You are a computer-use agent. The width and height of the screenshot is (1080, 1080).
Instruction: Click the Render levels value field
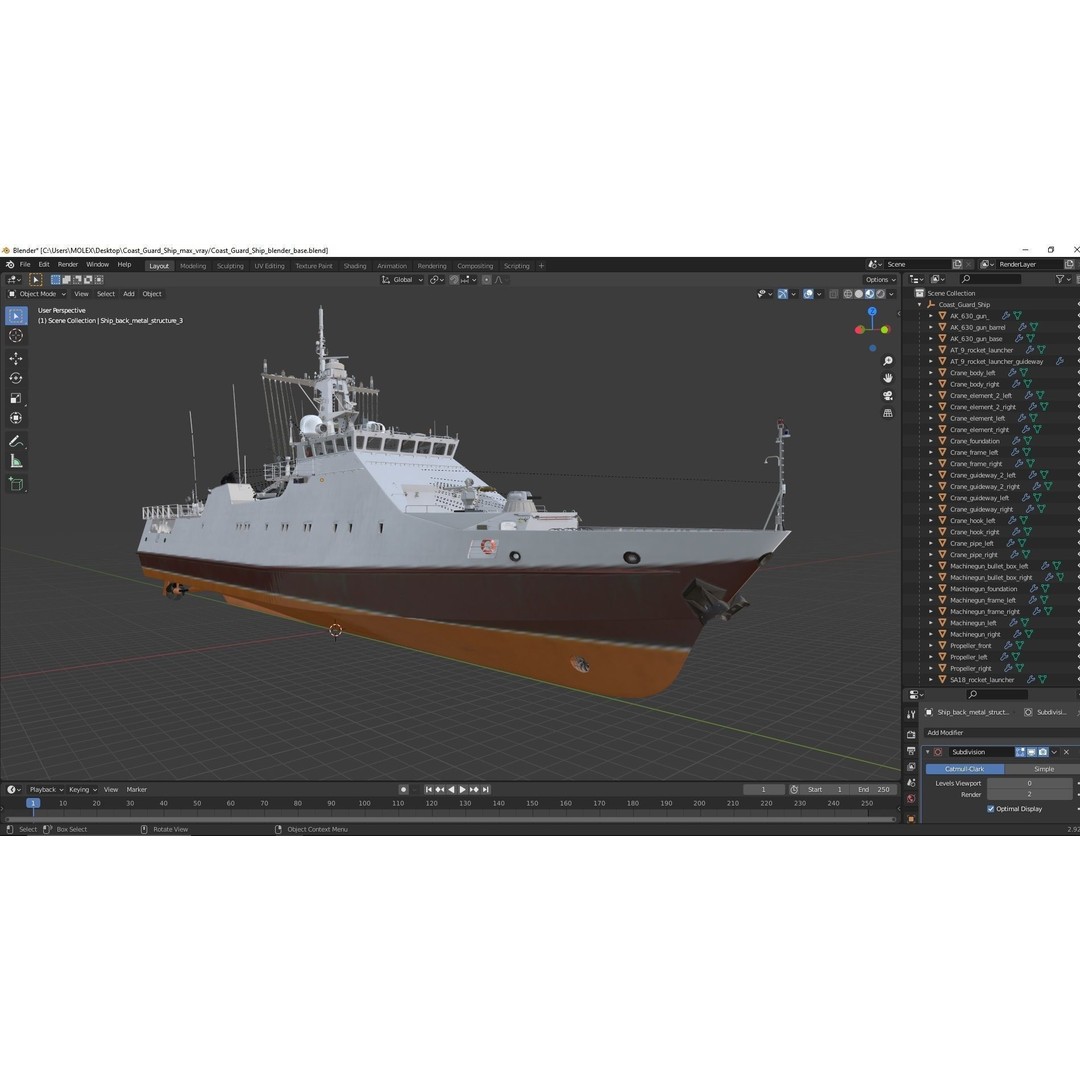(1030, 794)
